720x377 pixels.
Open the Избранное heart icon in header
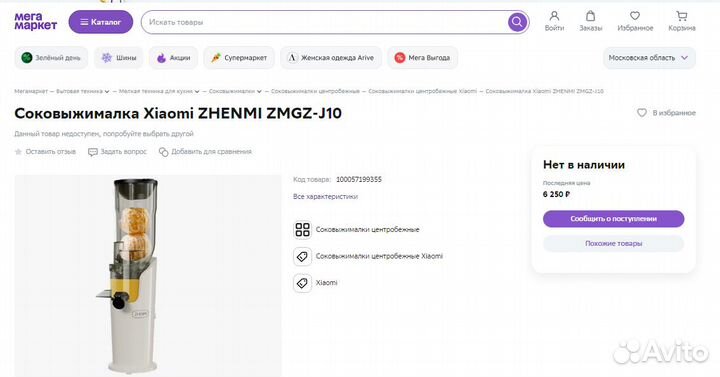pos(635,22)
